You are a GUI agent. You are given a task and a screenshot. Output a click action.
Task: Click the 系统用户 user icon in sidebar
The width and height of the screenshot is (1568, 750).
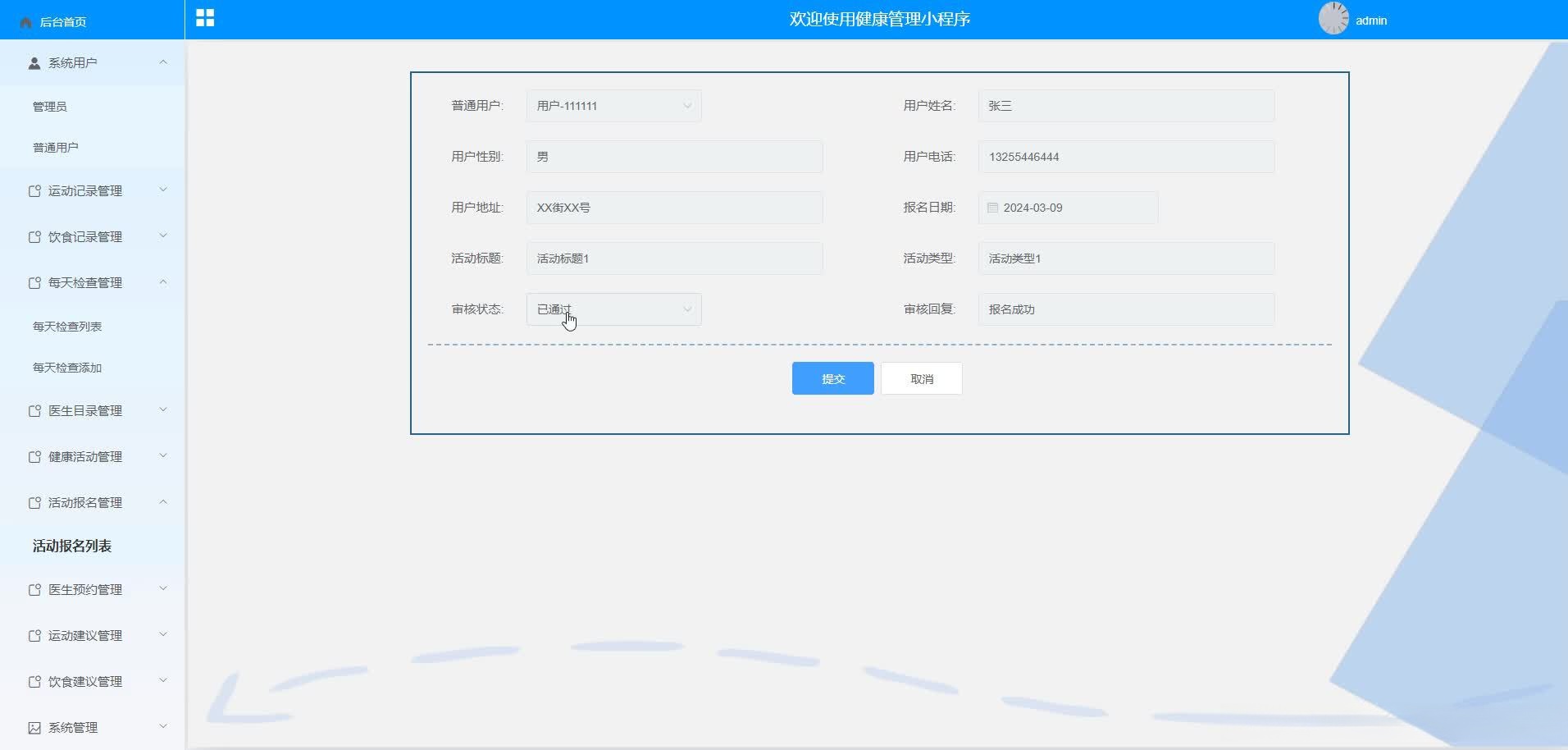(x=34, y=62)
